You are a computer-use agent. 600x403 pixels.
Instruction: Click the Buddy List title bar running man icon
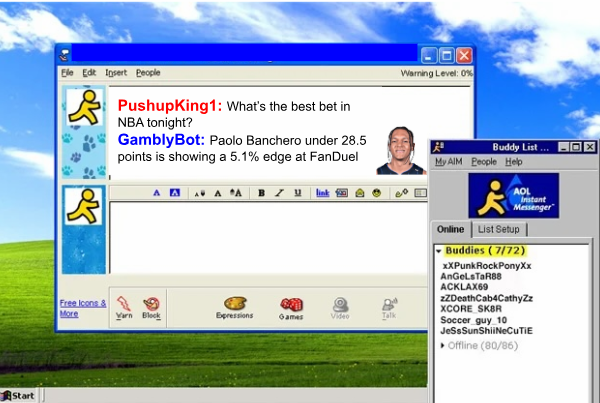pyautogui.click(x=438, y=147)
